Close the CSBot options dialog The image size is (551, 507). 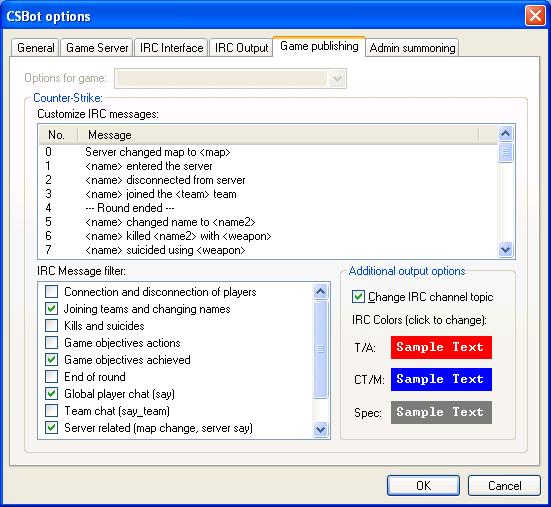coord(535,16)
